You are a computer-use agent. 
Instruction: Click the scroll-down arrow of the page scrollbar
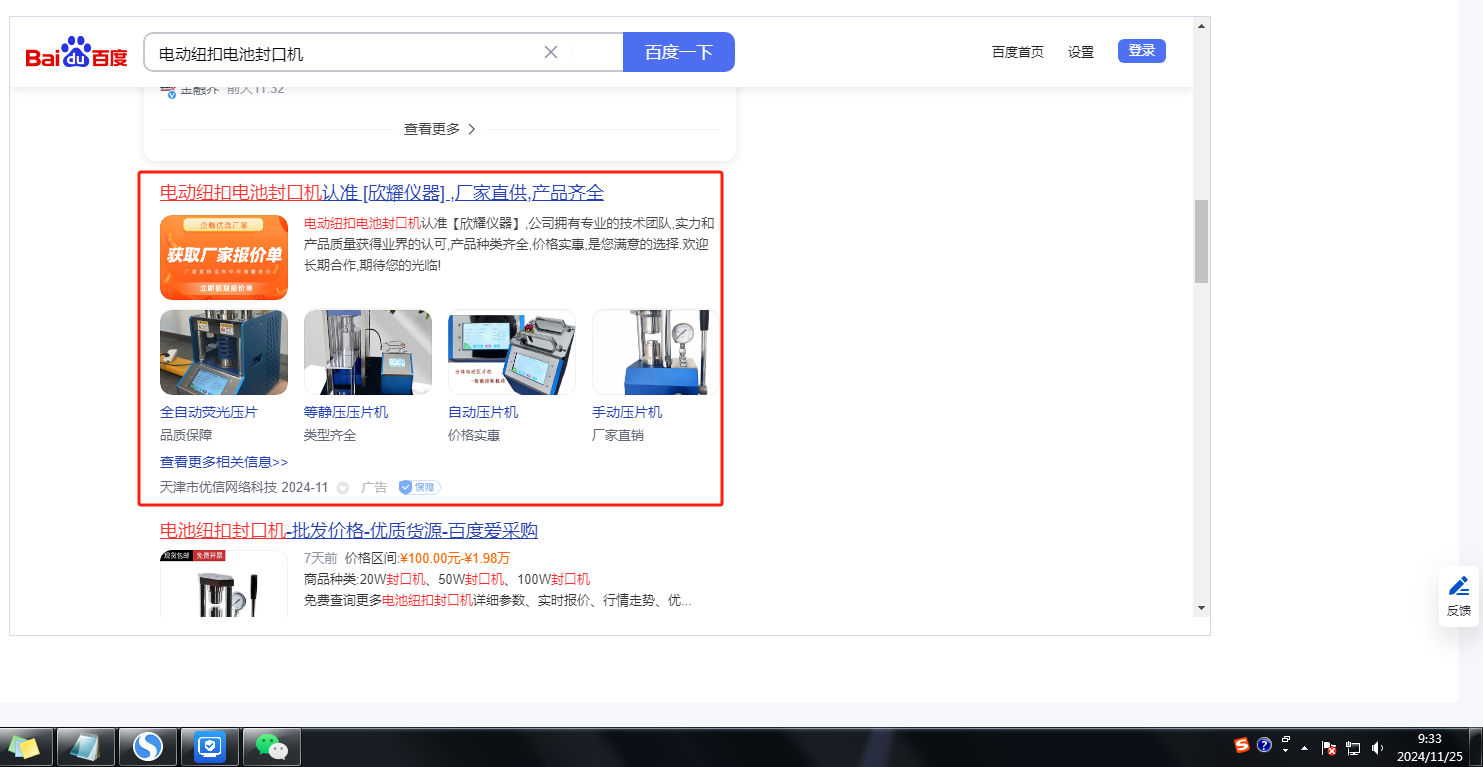(x=1201, y=607)
